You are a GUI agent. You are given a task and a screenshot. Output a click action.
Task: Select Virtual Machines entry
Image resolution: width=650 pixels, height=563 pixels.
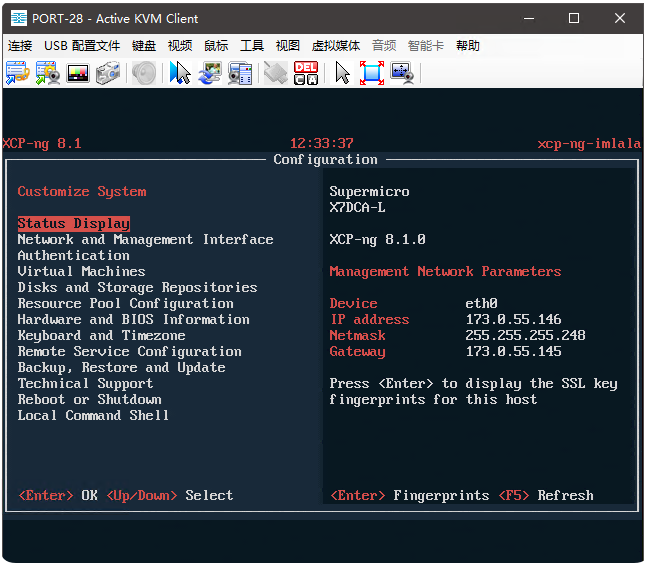[81, 272]
